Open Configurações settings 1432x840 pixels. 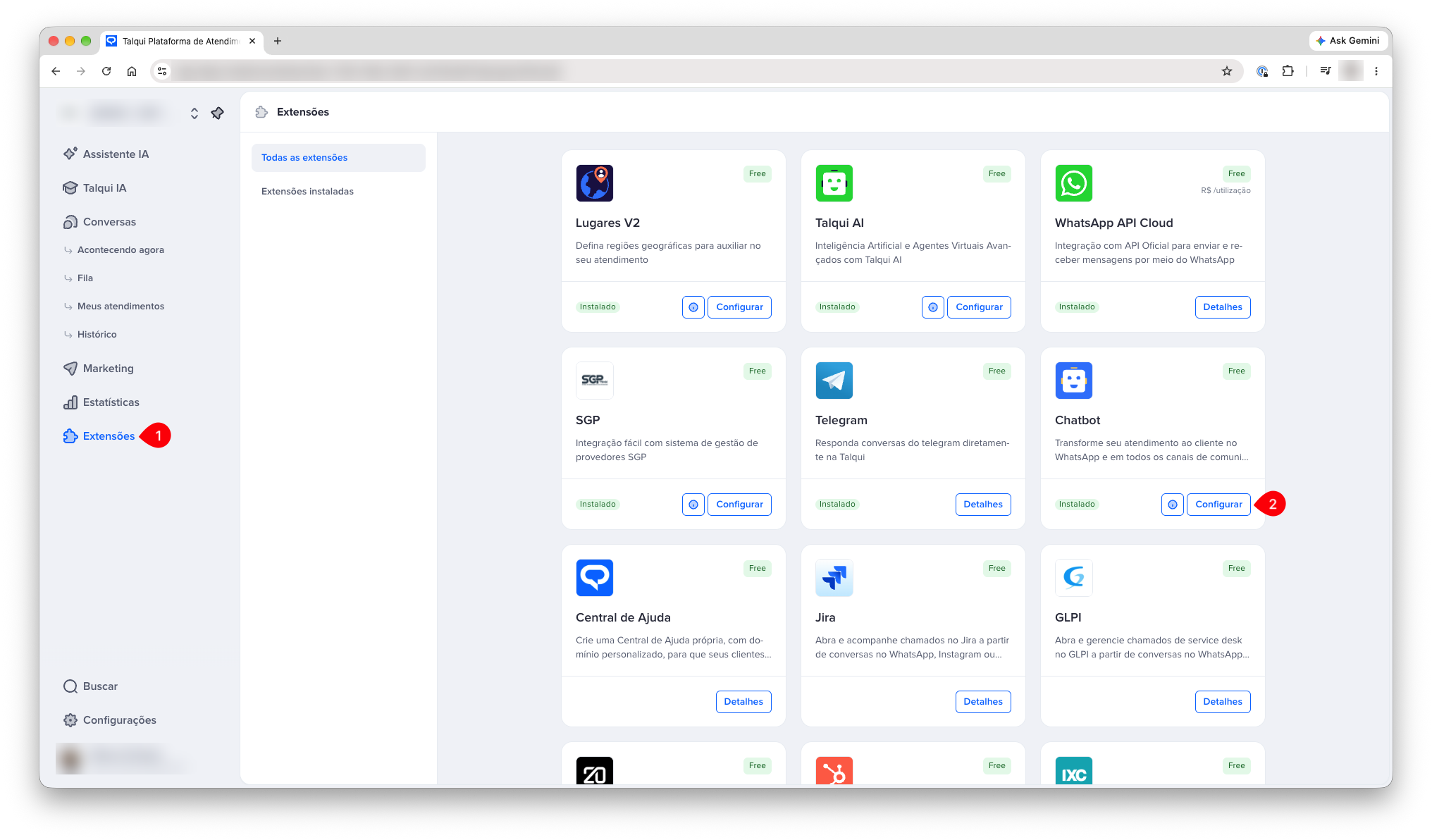click(x=109, y=719)
